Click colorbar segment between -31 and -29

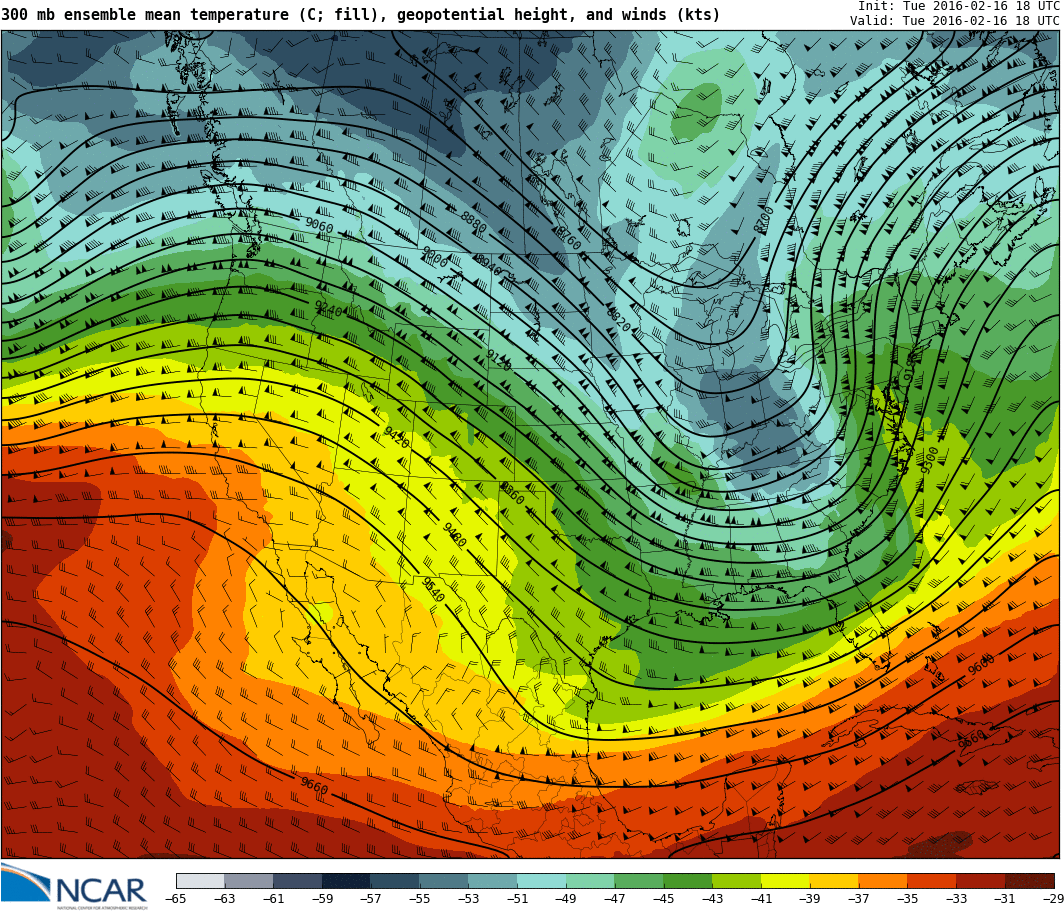(1030, 880)
